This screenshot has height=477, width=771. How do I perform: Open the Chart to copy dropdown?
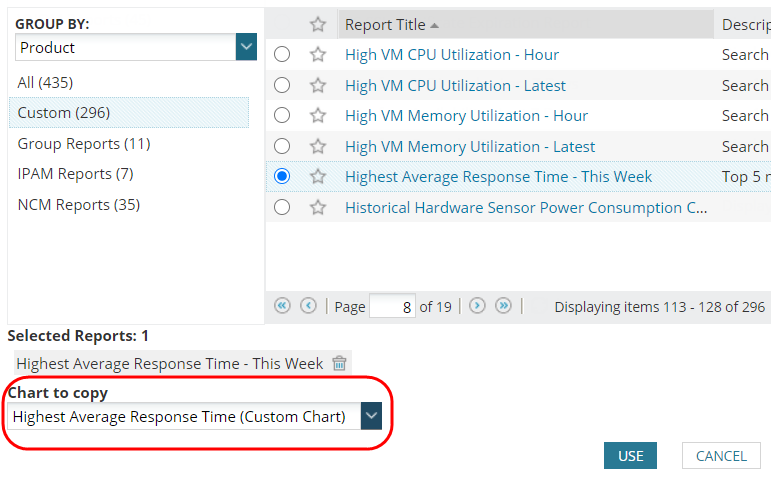click(x=371, y=417)
